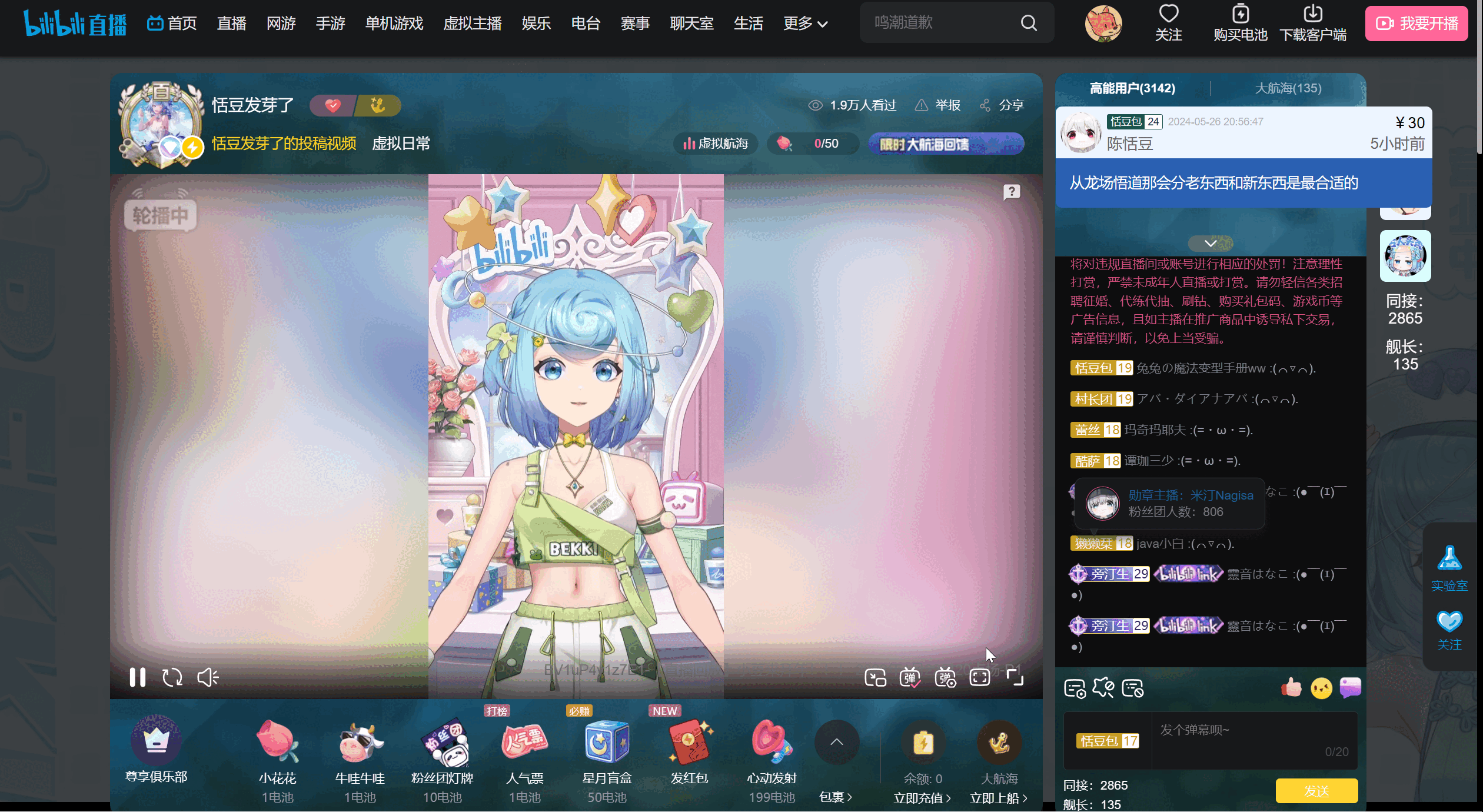Screen dimensions: 1483x812
Task: Toggle heart follow badge beside streamer name
Action: point(332,105)
